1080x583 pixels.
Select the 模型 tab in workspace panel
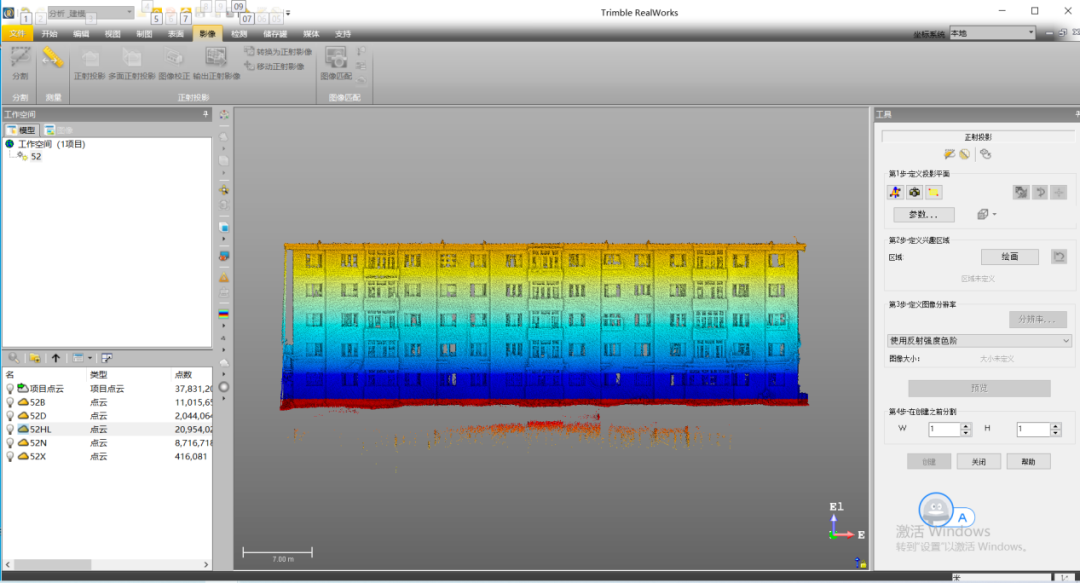click(21, 130)
